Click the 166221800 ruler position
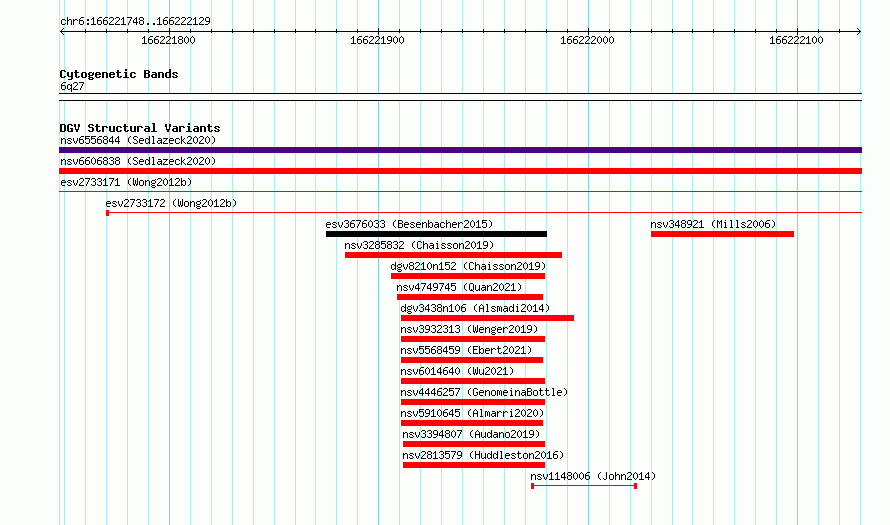 pyautogui.click(x=168, y=40)
